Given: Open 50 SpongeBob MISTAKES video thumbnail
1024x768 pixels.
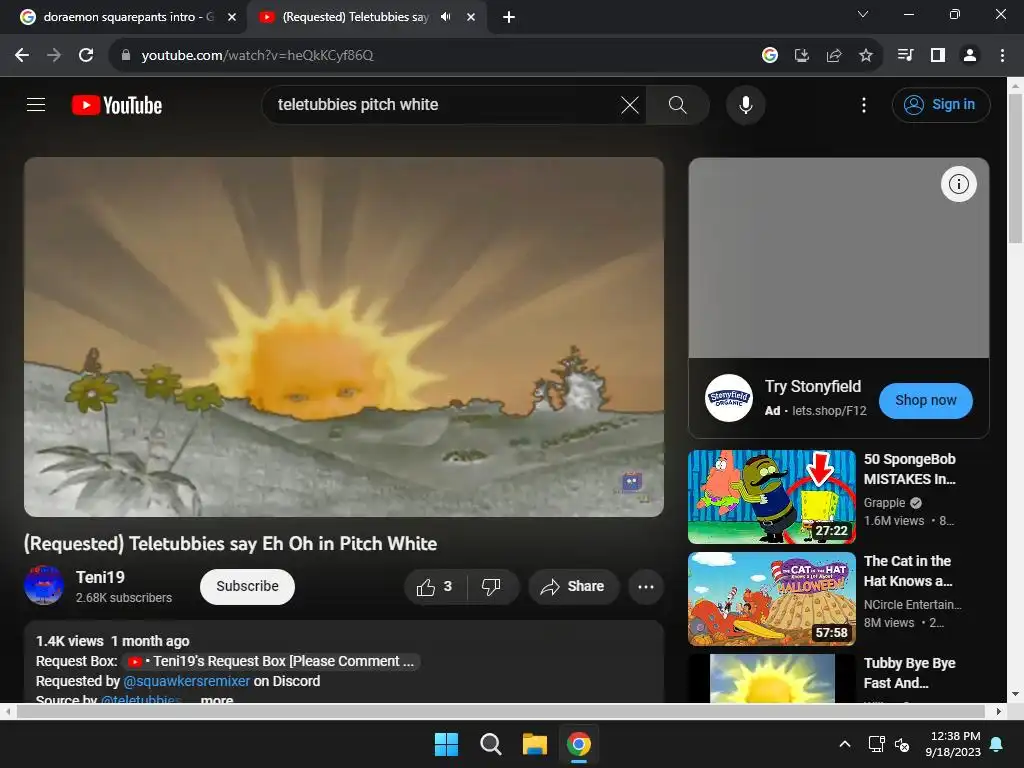Looking at the screenshot, I should (771, 497).
